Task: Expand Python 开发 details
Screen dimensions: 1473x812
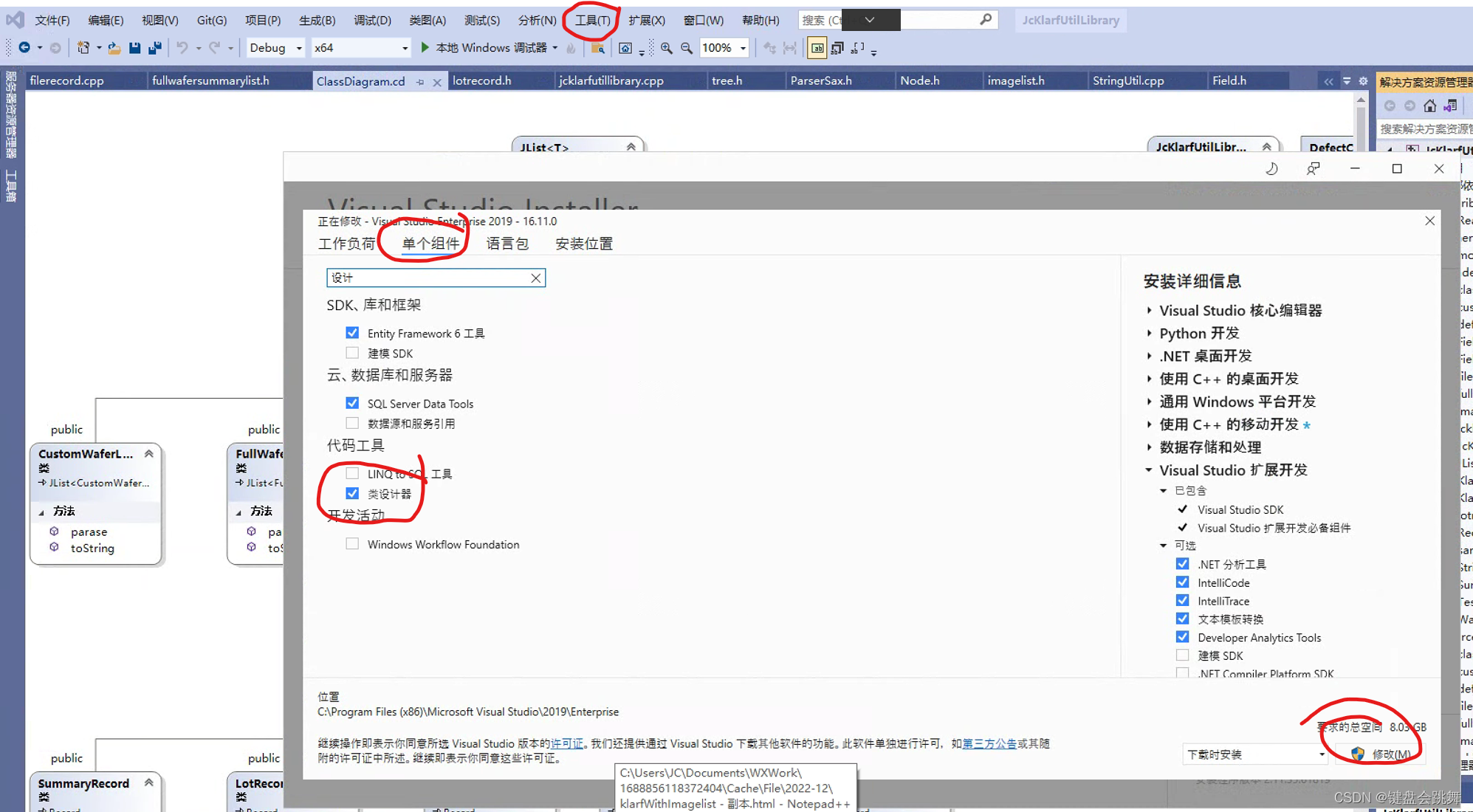Action: pyautogui.click(x=1149, y=334)
